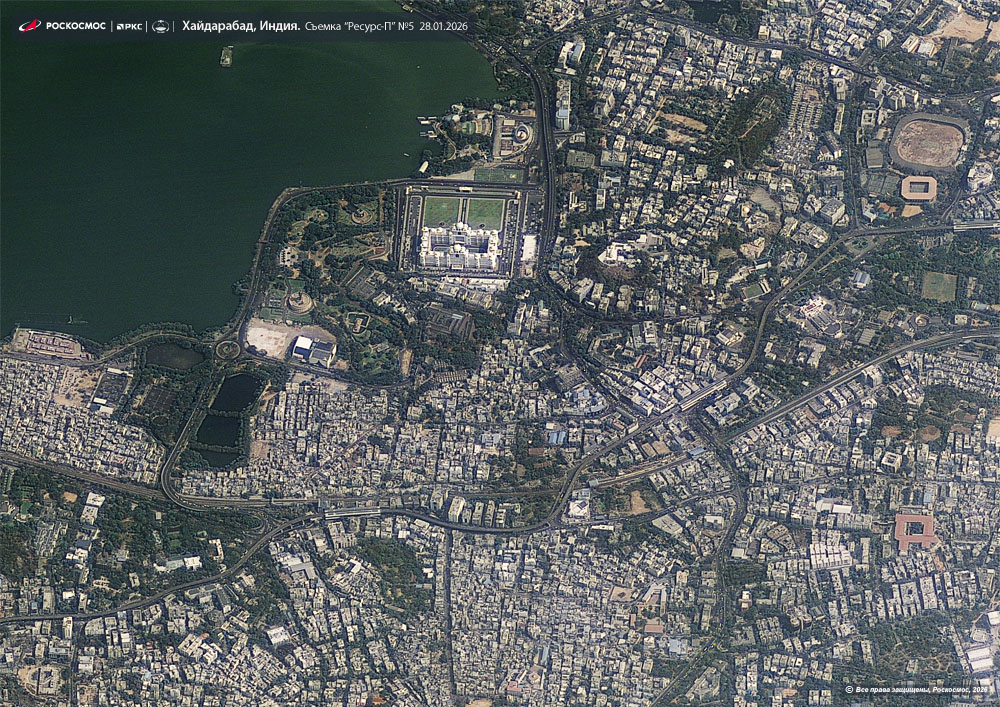Click the right green lawn before white complex

click(x=485, y=212)
